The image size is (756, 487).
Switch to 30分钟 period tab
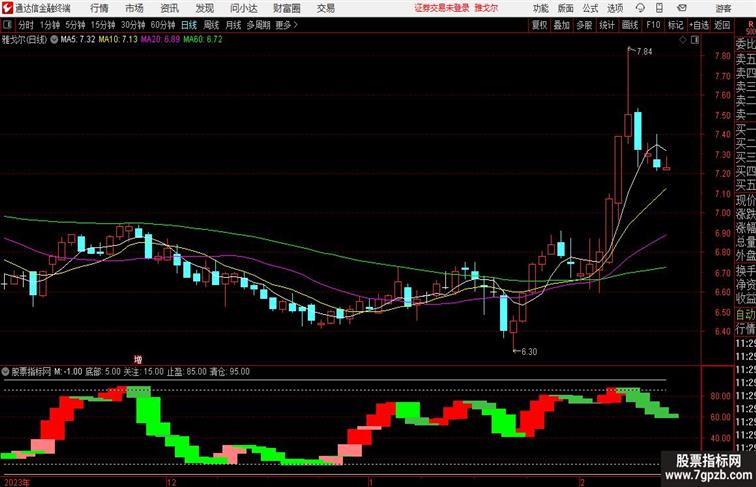point(133,25)
